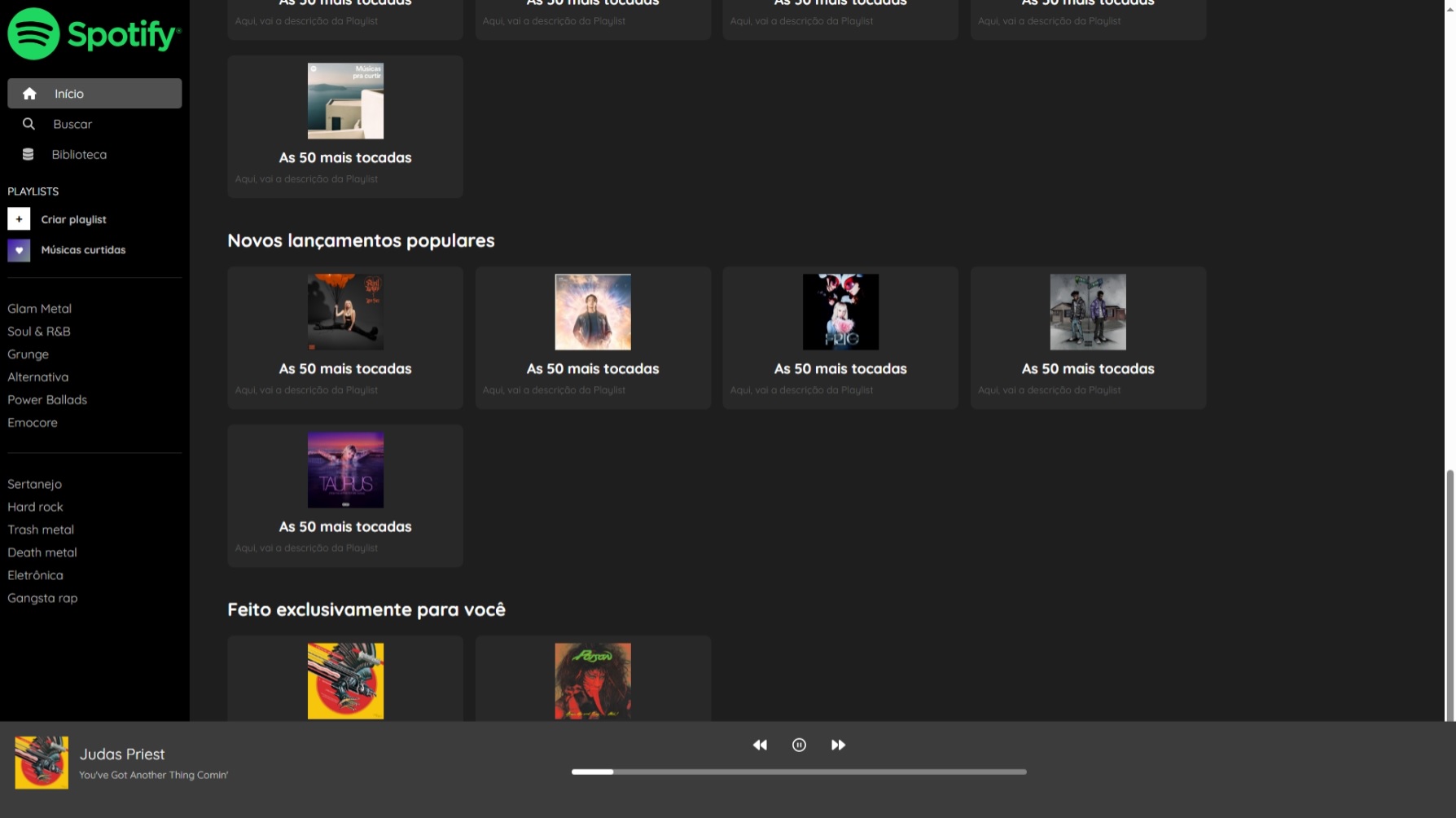
Task: Click title under TAURUS cover
Action: pyautogui.click(x=345, y=527)
